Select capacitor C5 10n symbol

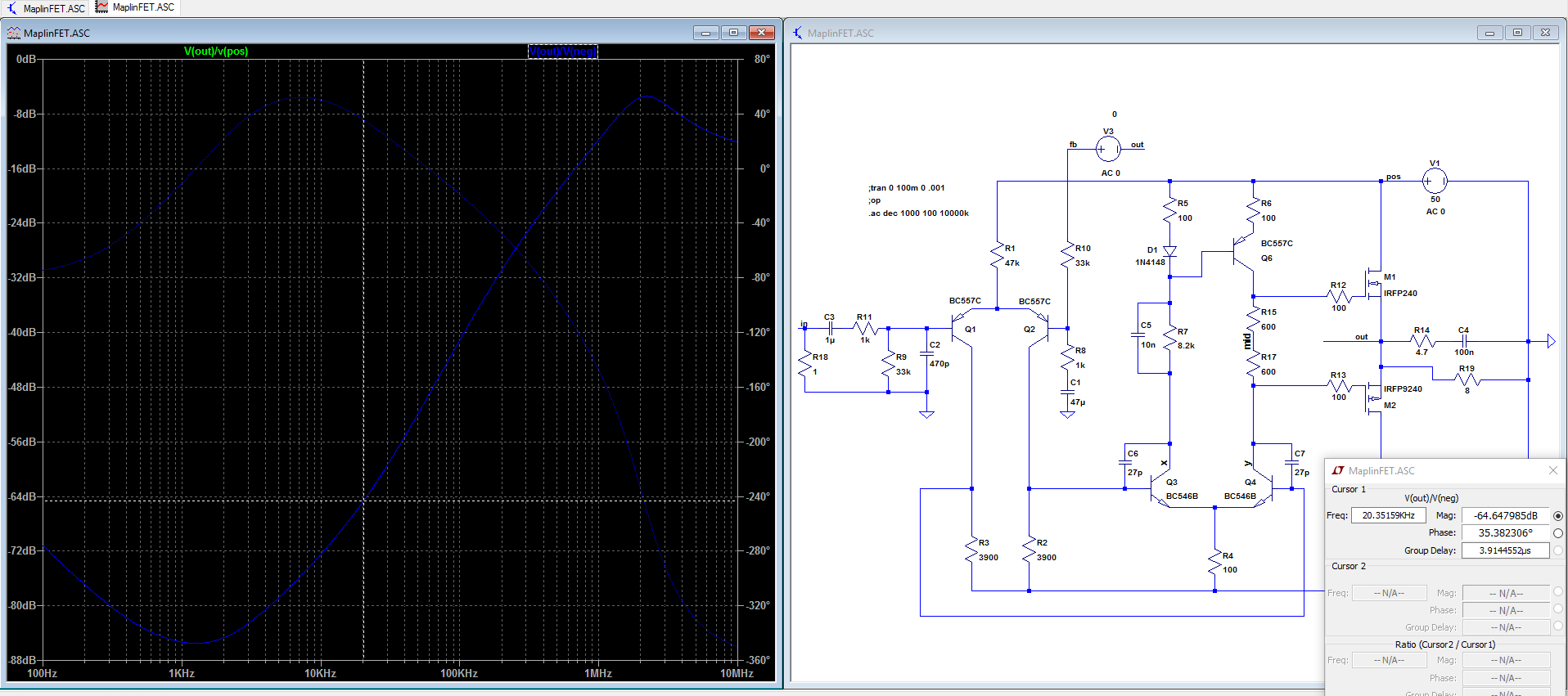pyautogui.click(x=1138, y=335)
